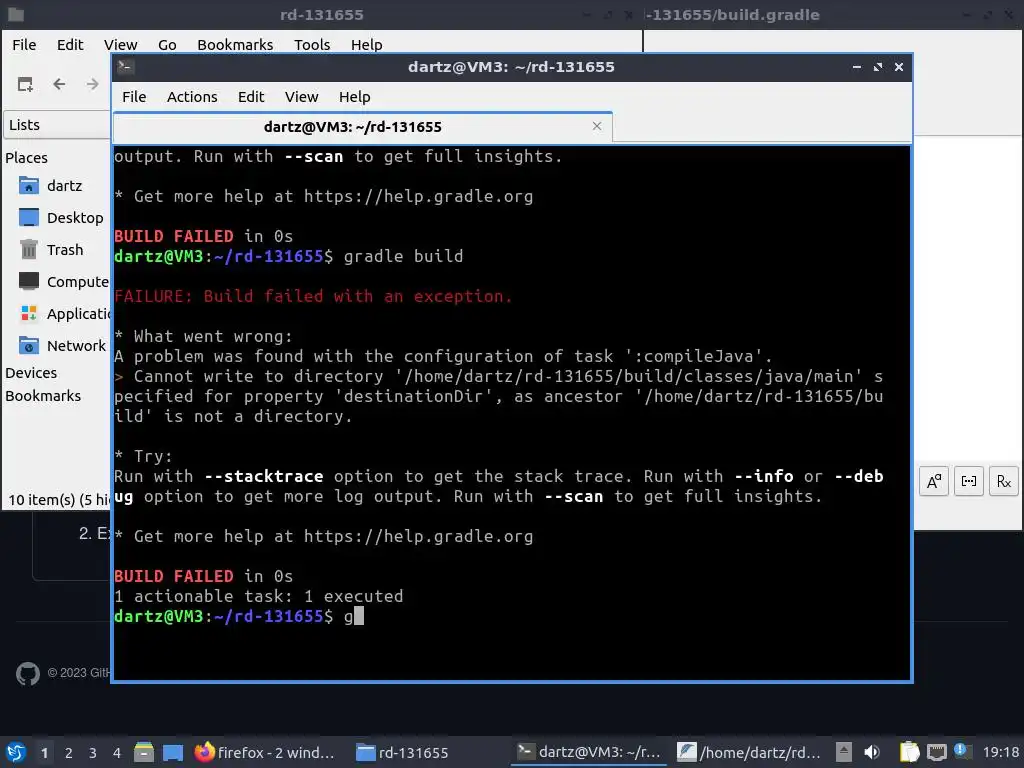Toggle regex mode in editor search
This screenshot has width=1024, height=768.
coord(1004,482)
